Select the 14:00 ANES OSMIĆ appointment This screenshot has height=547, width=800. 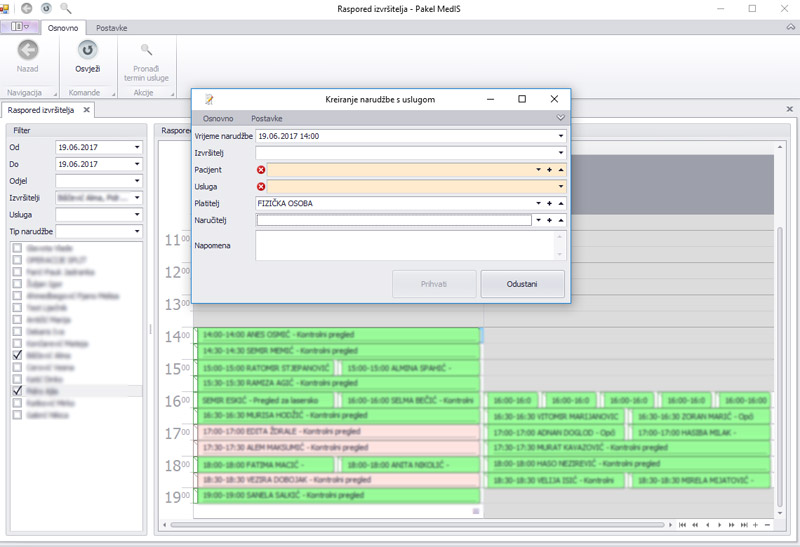338,335
